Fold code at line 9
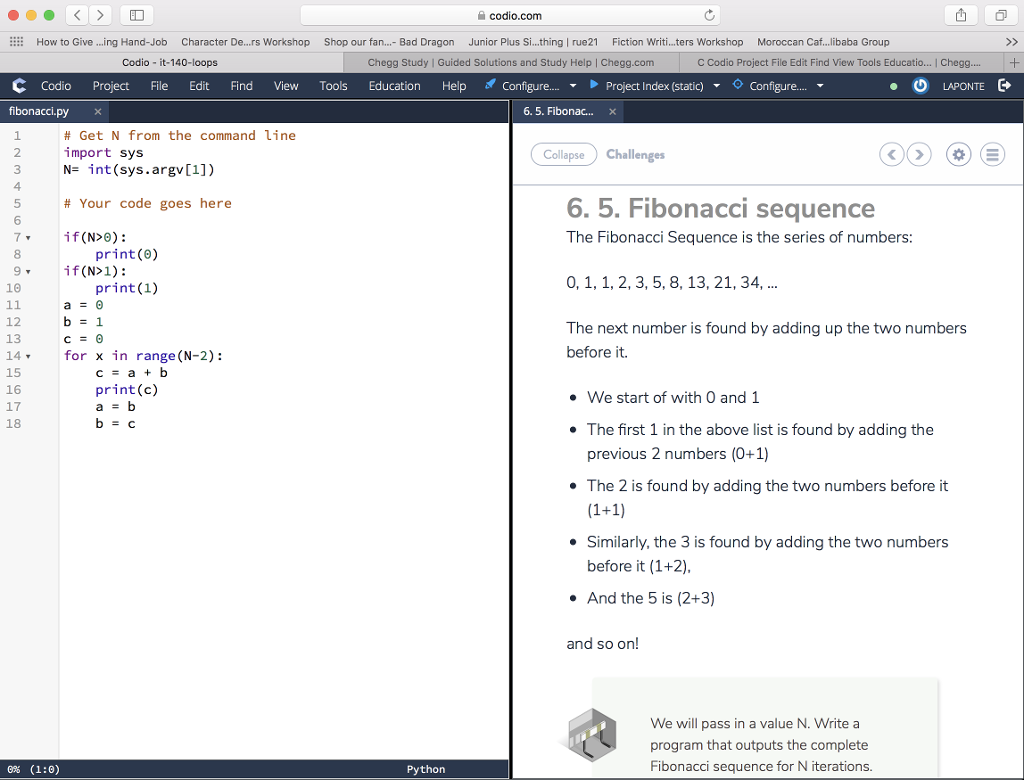This screenshot has width=1024, height=780. click(x=28, y=272)
